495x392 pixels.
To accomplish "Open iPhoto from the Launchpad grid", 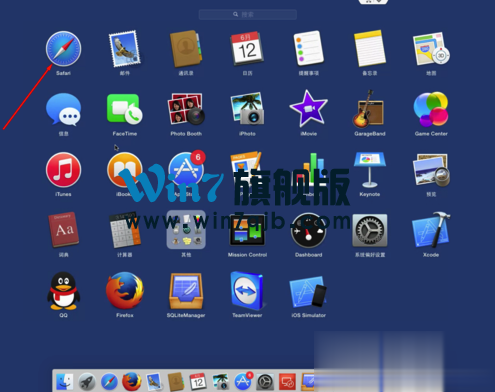I will pyautogui.click(x=247, y=109).
